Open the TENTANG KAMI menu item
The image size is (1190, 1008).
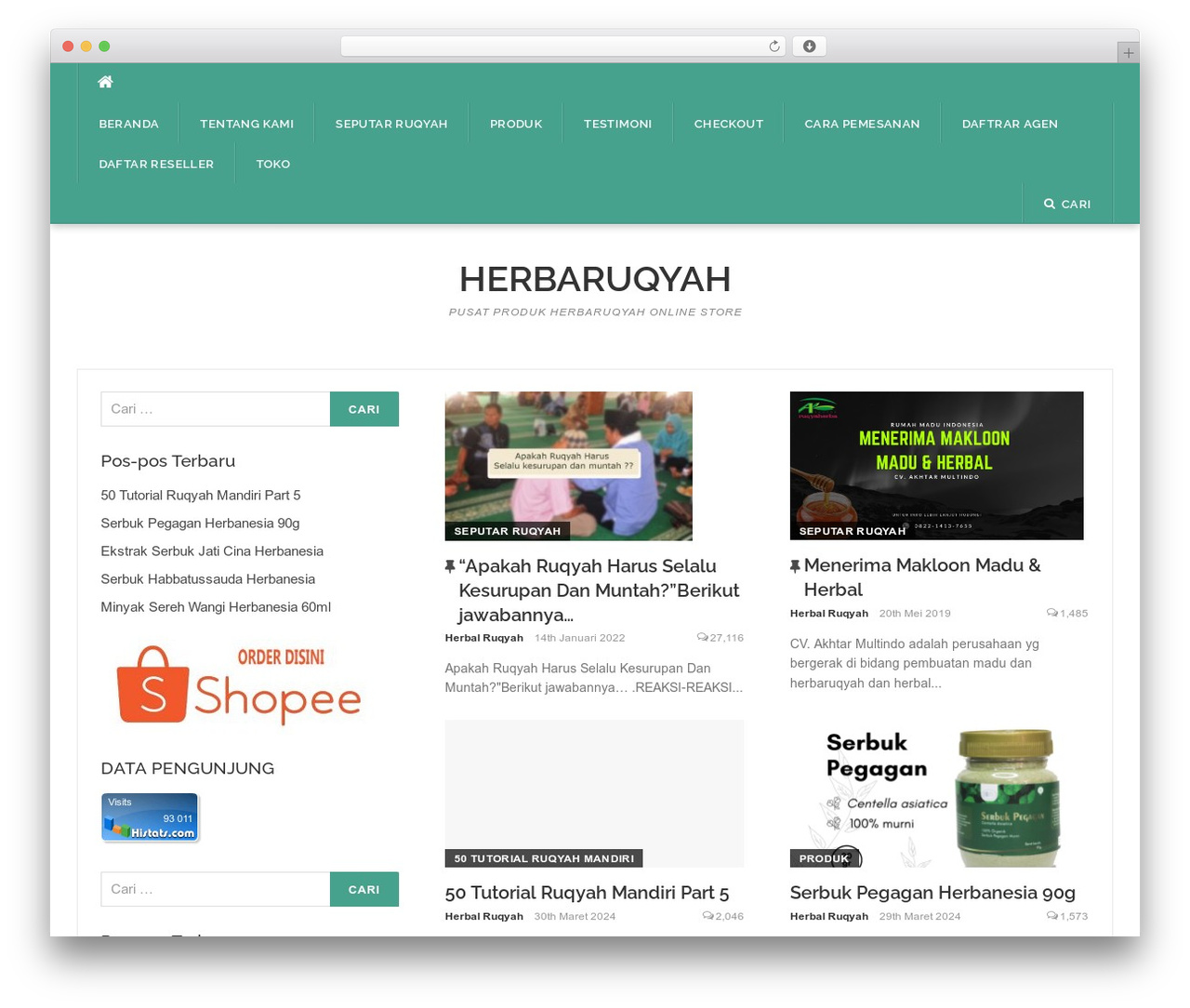tap(246, 124)
